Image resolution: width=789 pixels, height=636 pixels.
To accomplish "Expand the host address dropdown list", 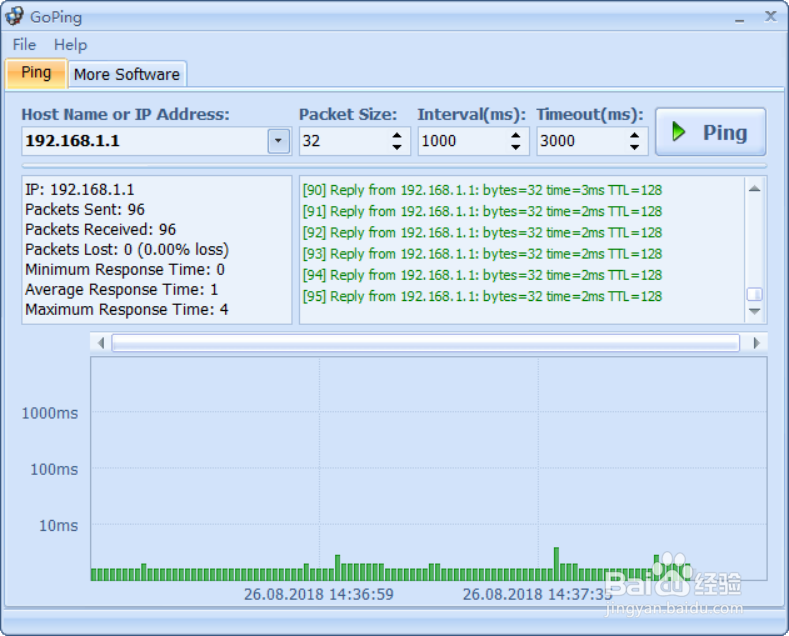I will pyautogui.click(x=279, y=141).
